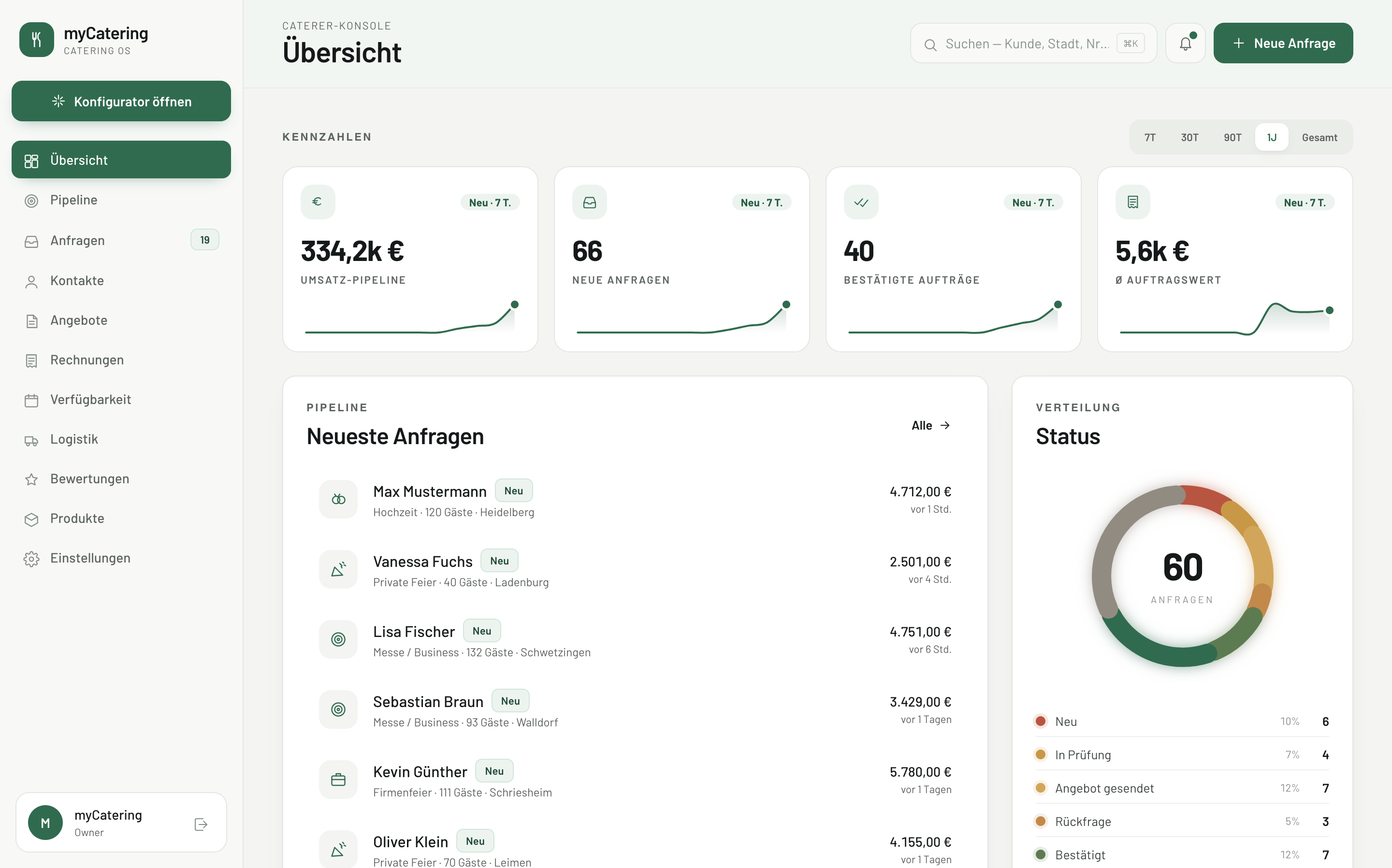
Task: Open the Alle link in Neueste Anfragen
Action: click(x=931, y=425)
